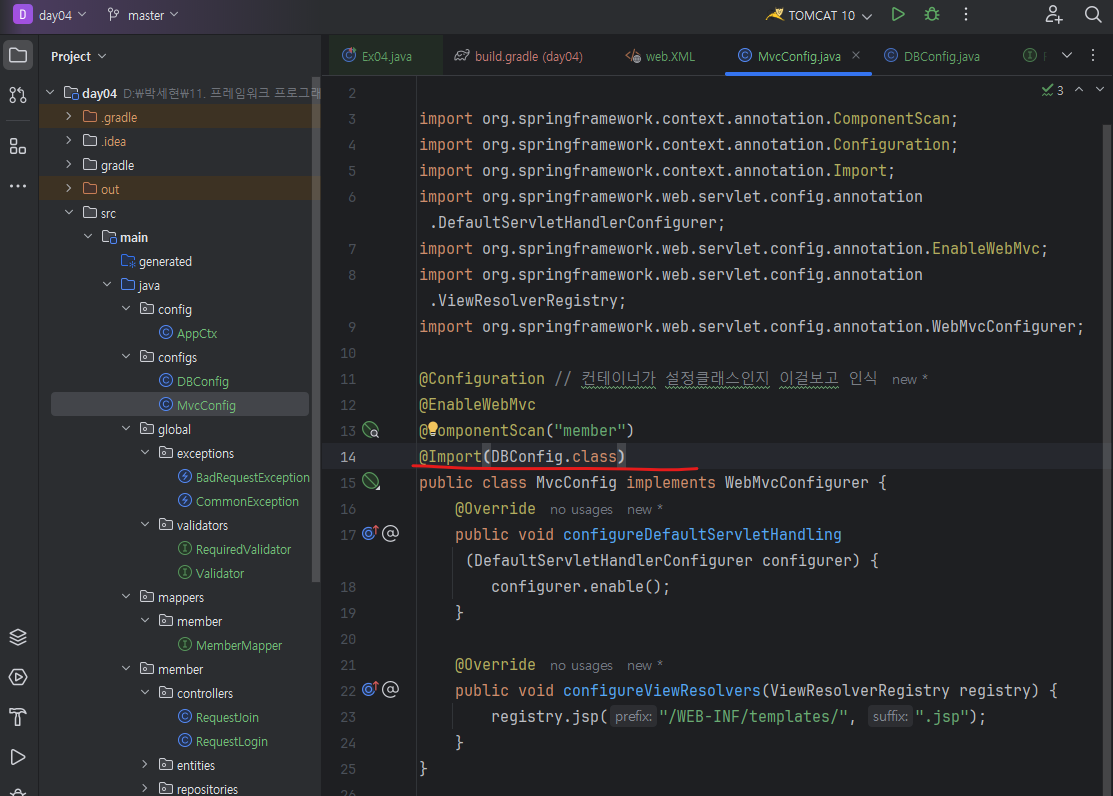Open the Commit tool window
This screenshot has width=1113, height=796.
pos(18,95)
